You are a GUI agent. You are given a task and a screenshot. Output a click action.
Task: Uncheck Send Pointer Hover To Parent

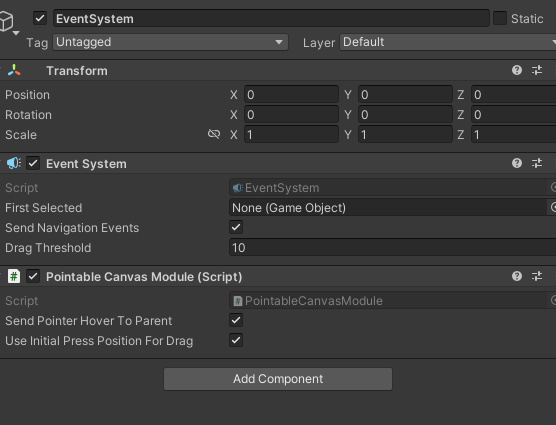point(236,320)
